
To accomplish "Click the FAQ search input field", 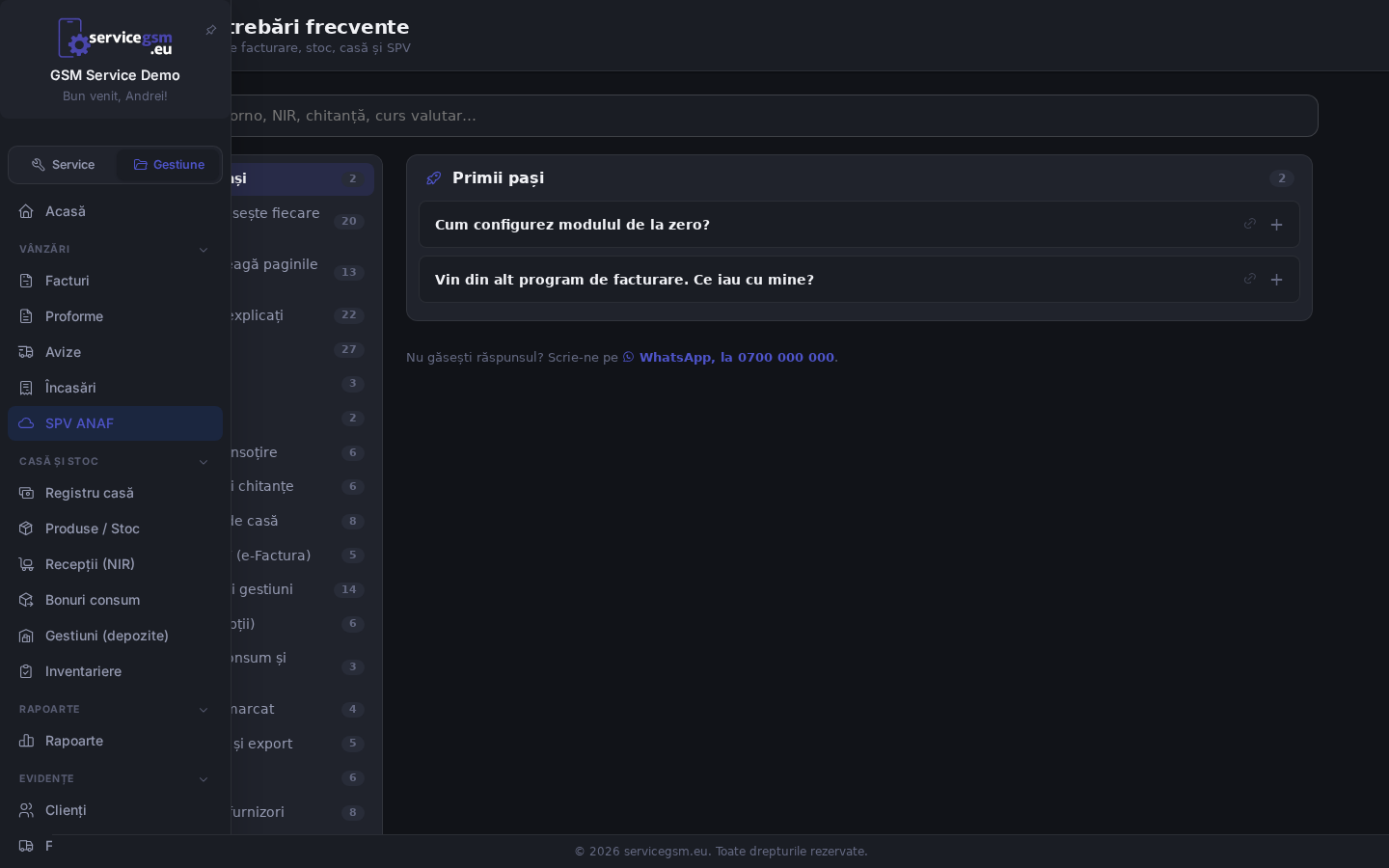I will click(774, 116).
